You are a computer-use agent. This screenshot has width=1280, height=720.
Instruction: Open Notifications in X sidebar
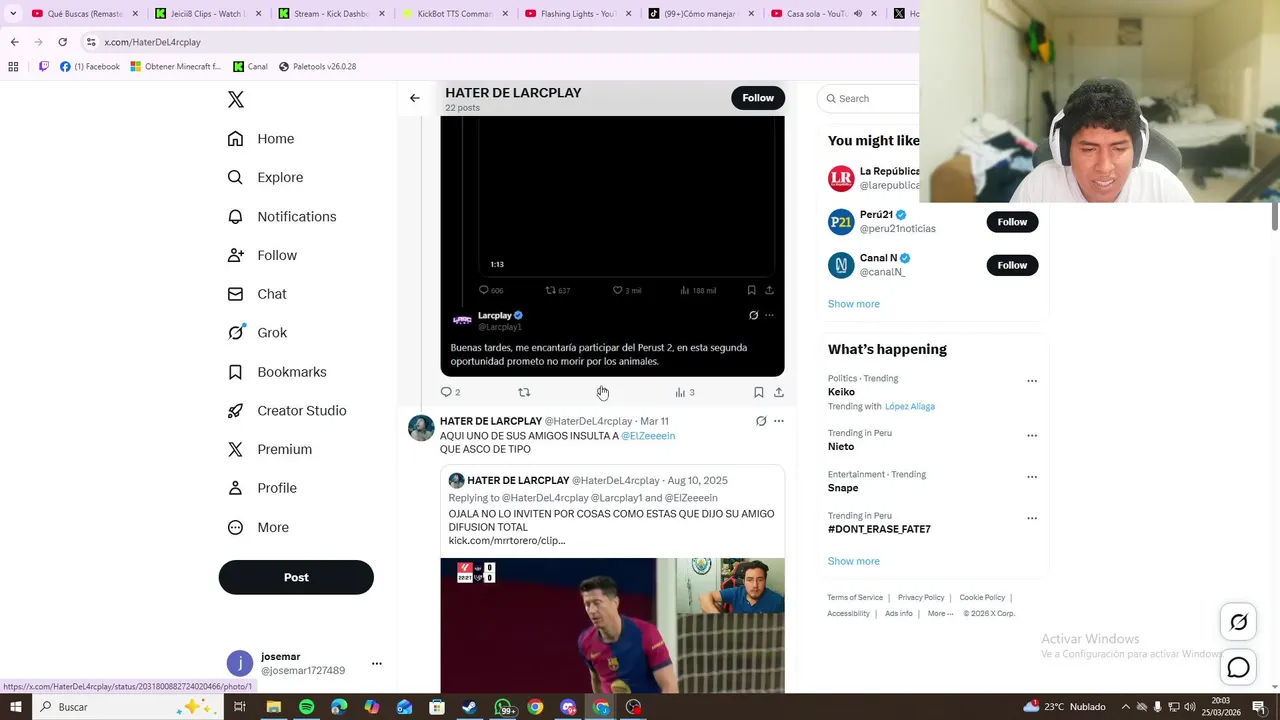click(282, 217)
